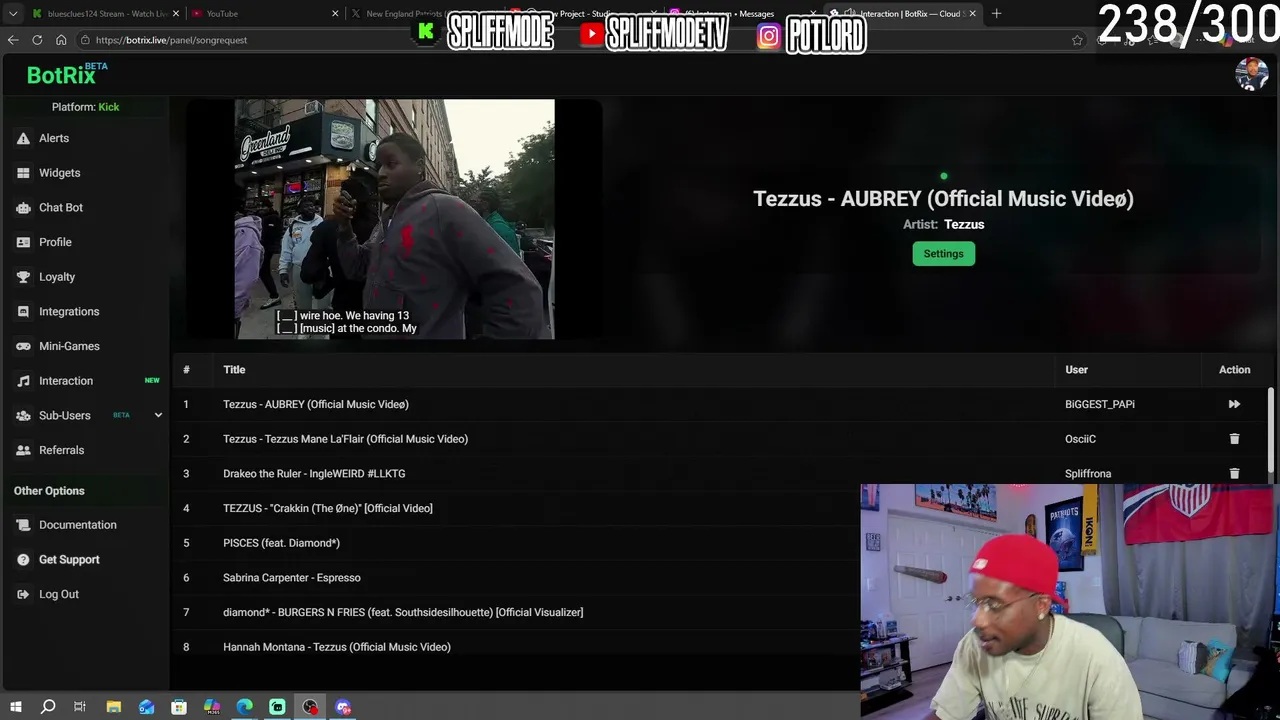The image size is (1280, 720).
Task: Open Windows taskbar search
Action: click(48, 707)
